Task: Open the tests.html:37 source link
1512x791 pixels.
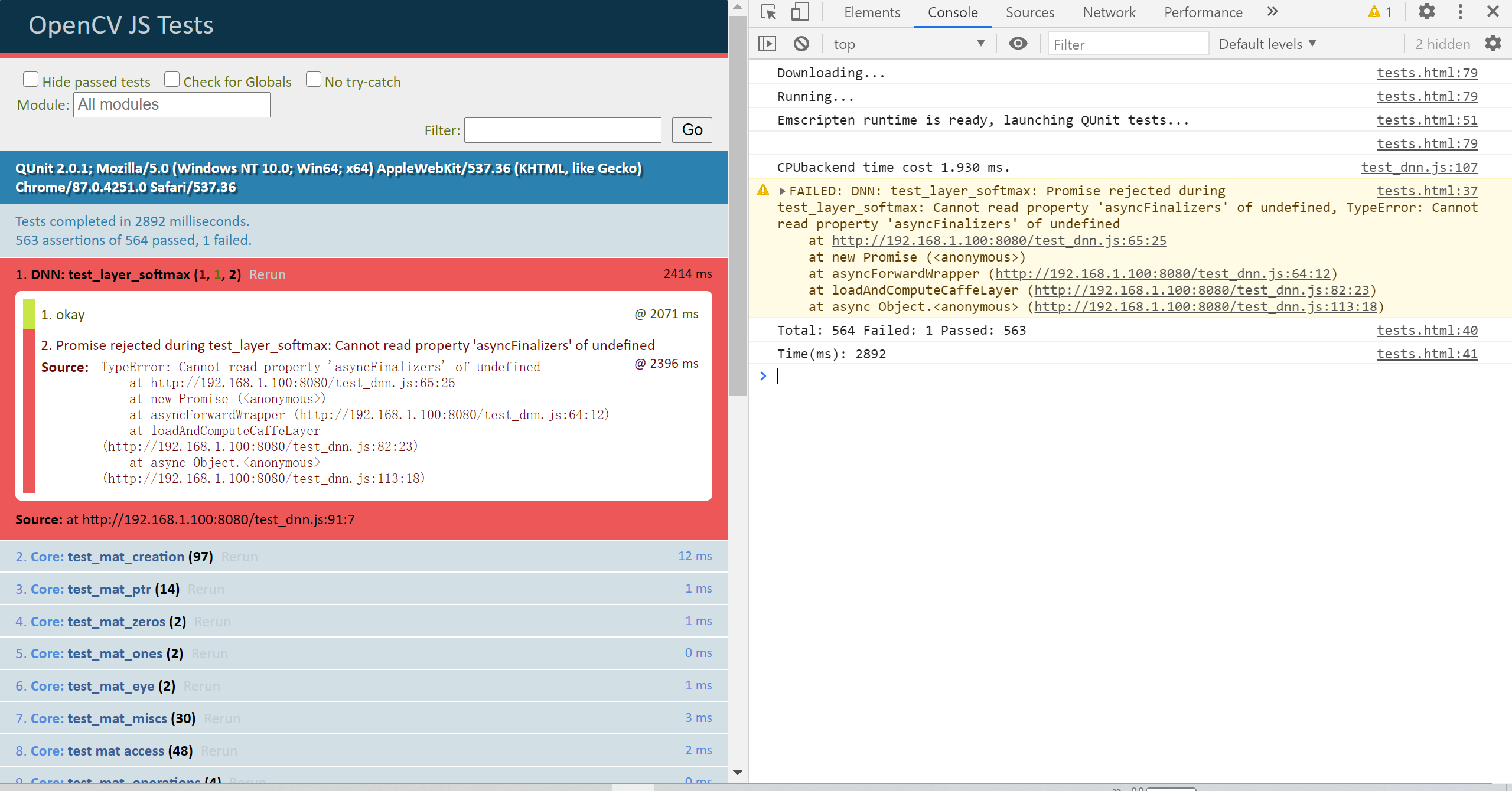Action: pyautogui.click(x=1427, y=191)
